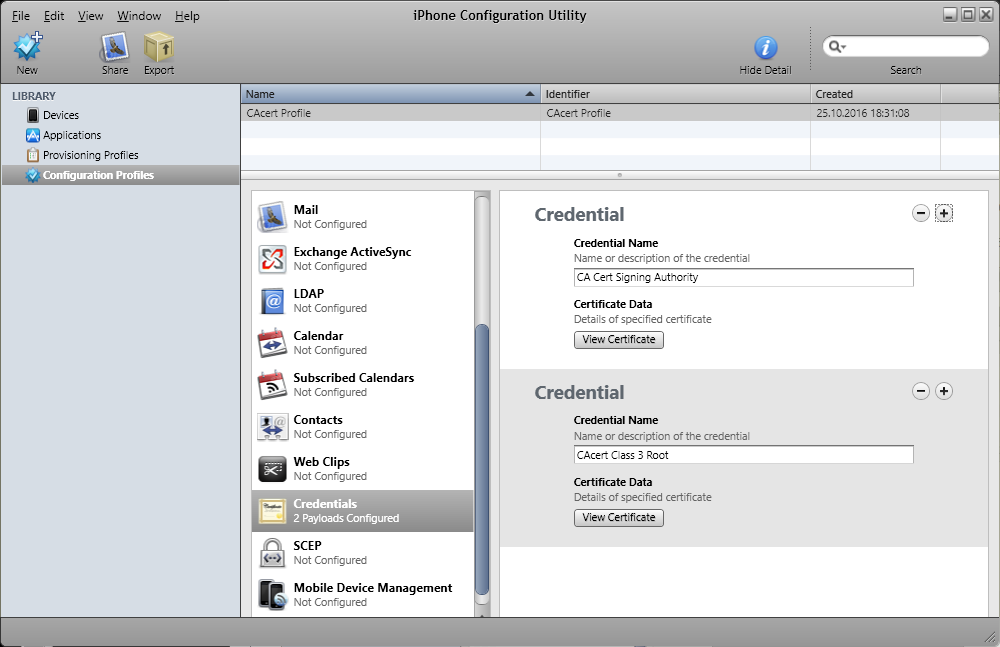Image resolution: width=1000 pixels, height=647 pixels.
Task: Select Applications in the library sidebar
Action: [71, 135]
